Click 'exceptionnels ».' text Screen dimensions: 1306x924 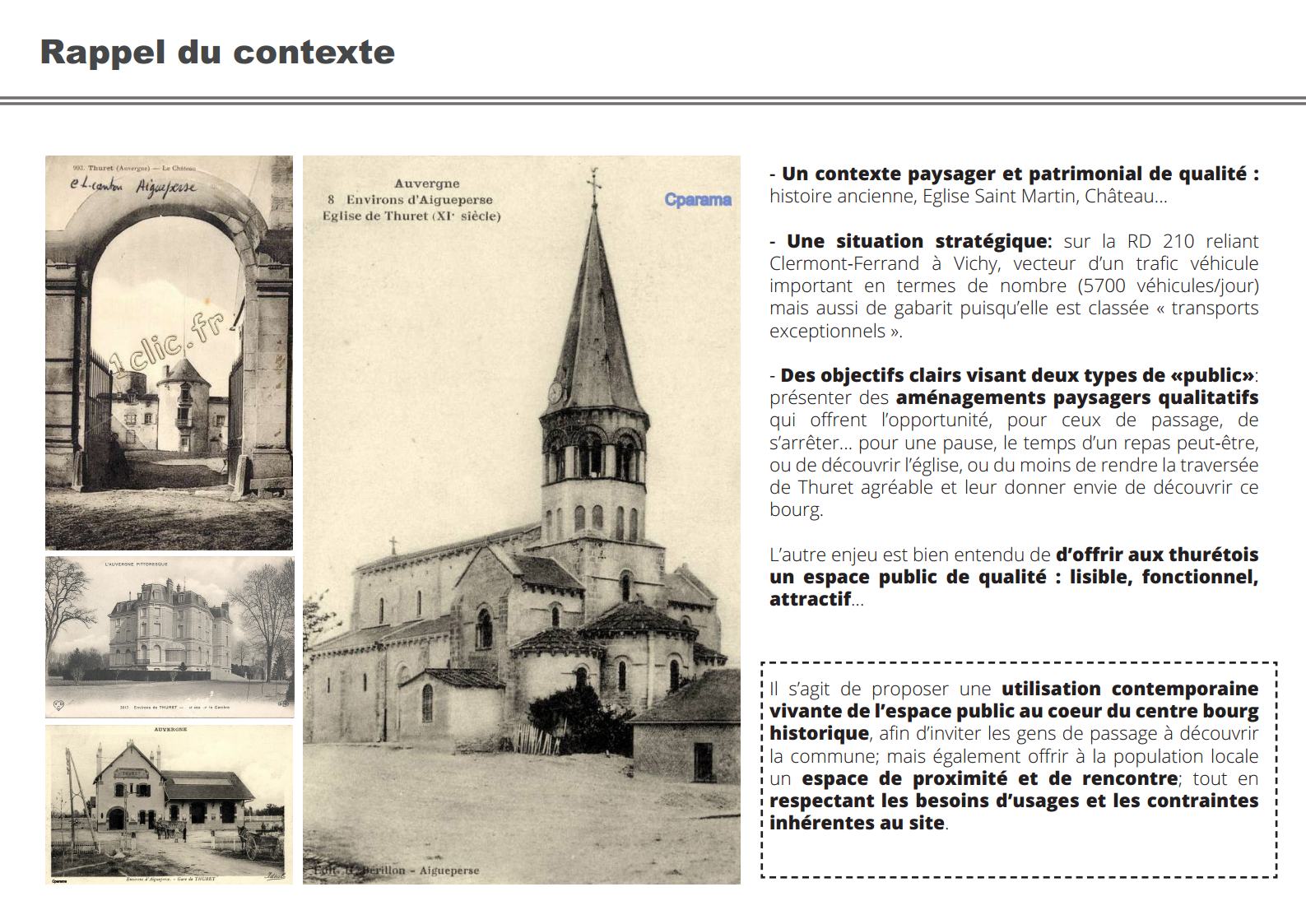pos(836,331)
